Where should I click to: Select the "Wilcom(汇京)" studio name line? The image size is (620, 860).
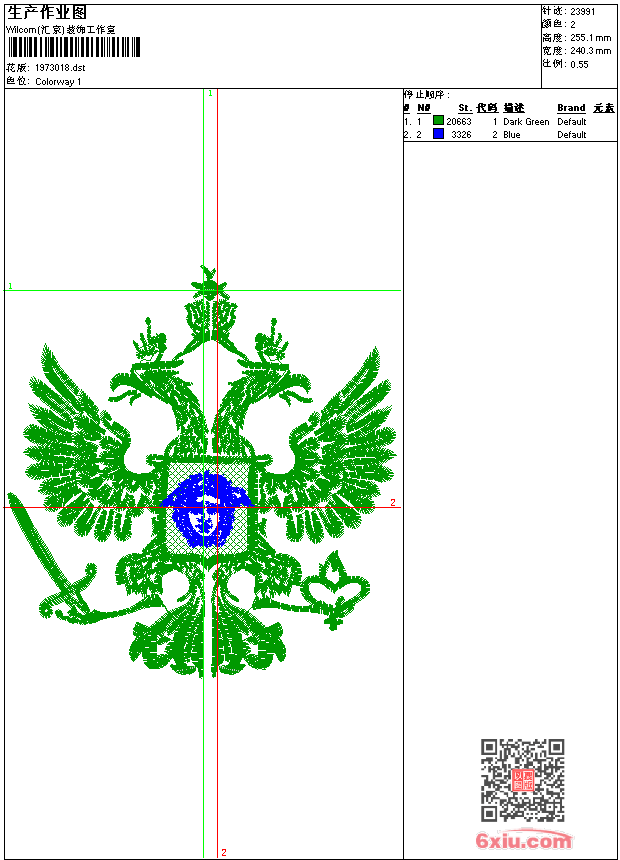click(x=61, y=30)
